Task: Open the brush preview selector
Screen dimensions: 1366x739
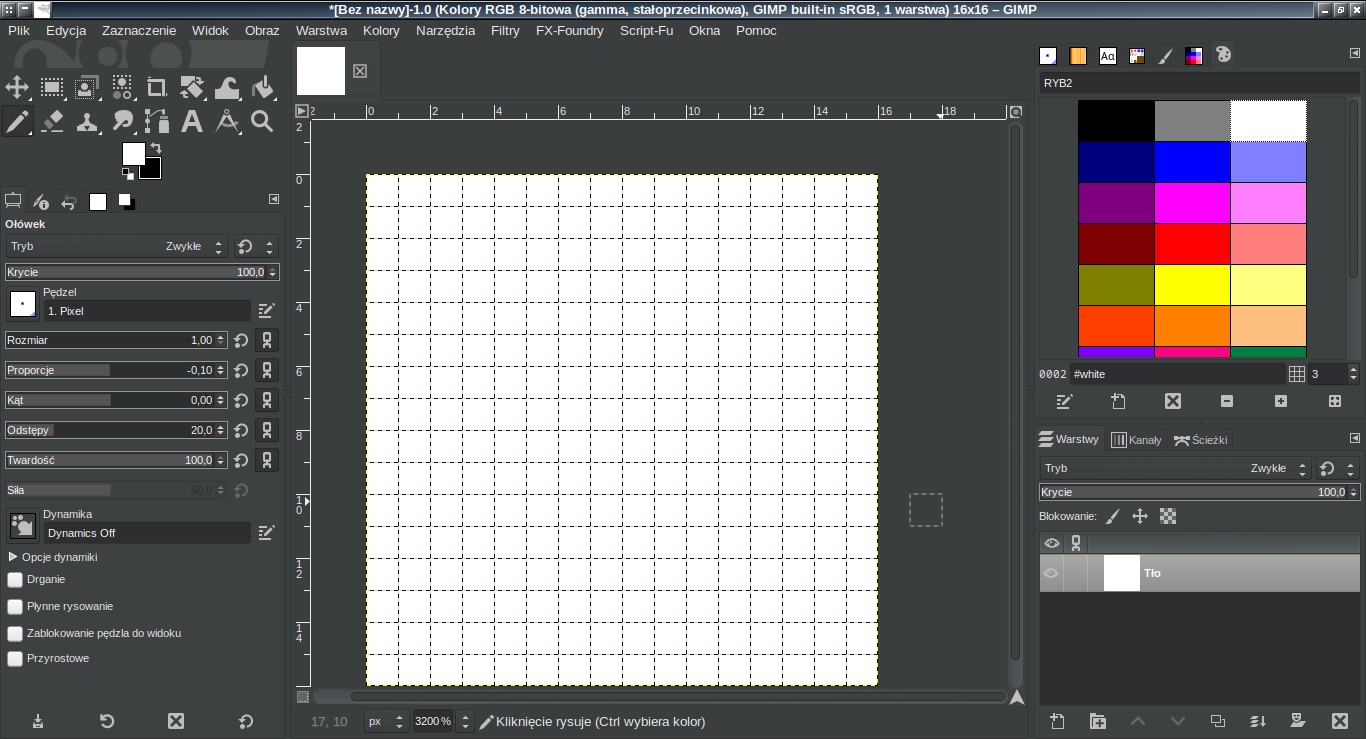Action: [22, 304]
